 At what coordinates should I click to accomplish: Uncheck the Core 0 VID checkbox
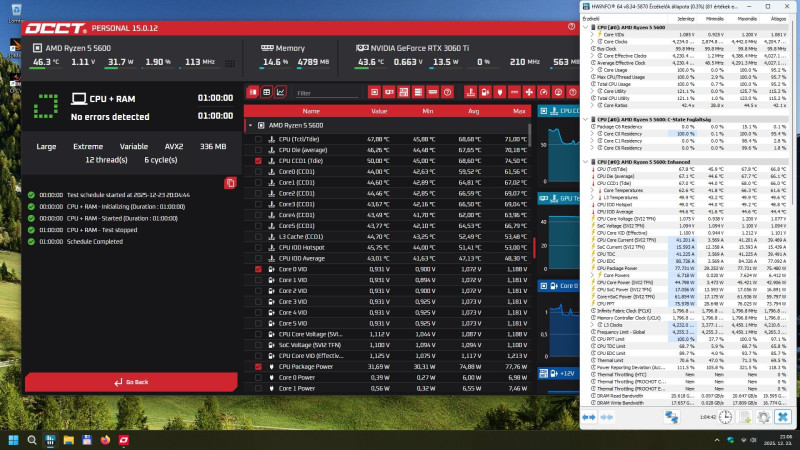click(x=258, y=269)
